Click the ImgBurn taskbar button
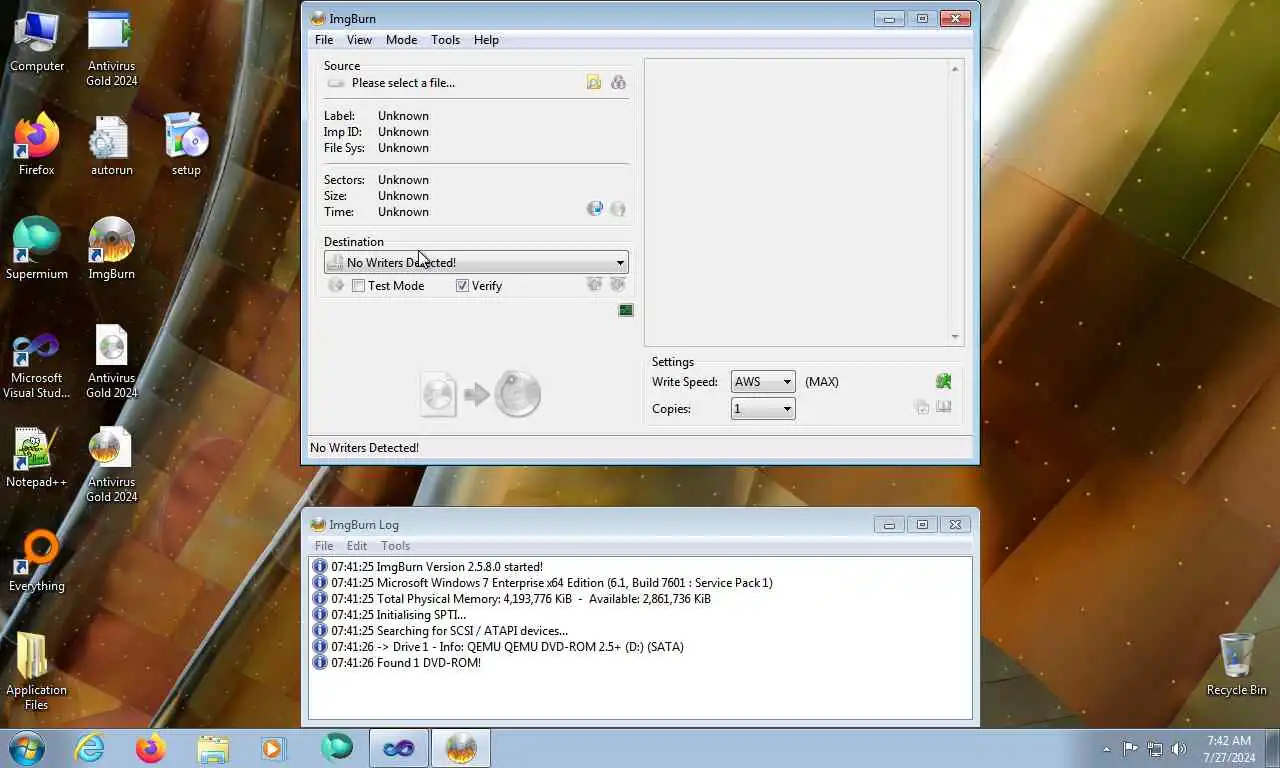 click(x=461, y=748)
